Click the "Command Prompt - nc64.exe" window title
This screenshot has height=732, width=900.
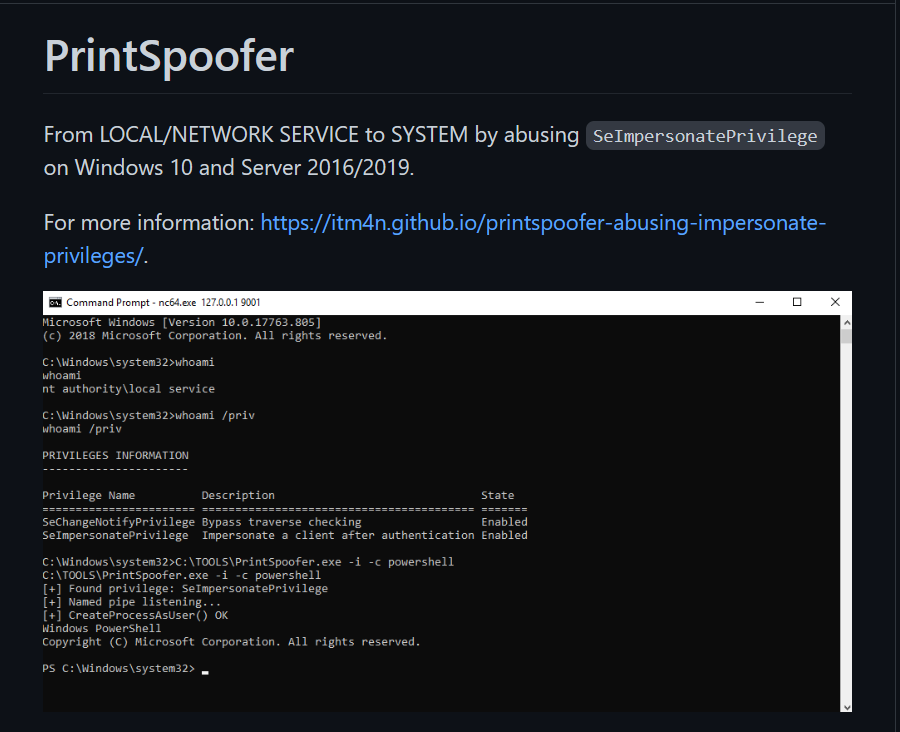163,303
